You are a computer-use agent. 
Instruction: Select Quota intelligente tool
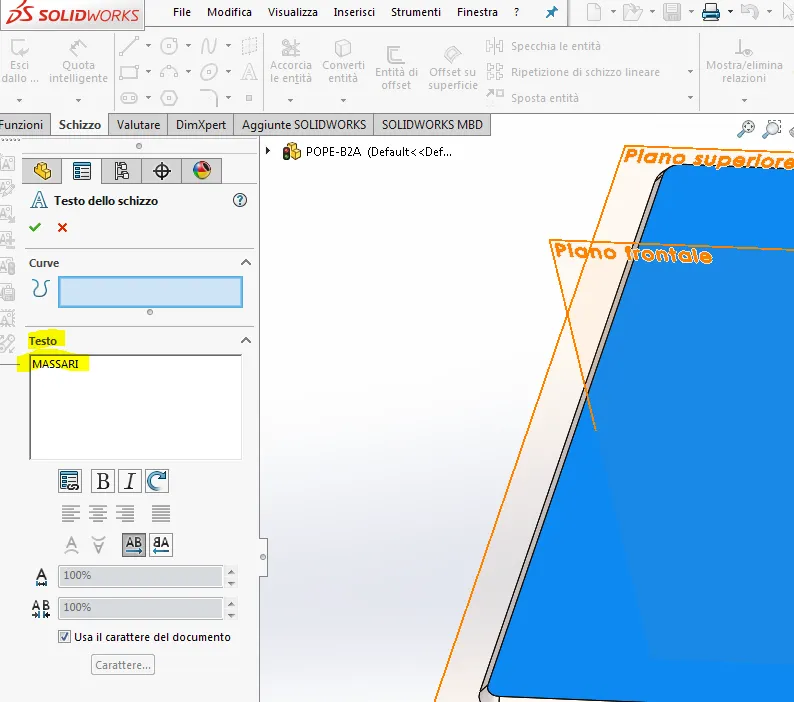point(78,62)
